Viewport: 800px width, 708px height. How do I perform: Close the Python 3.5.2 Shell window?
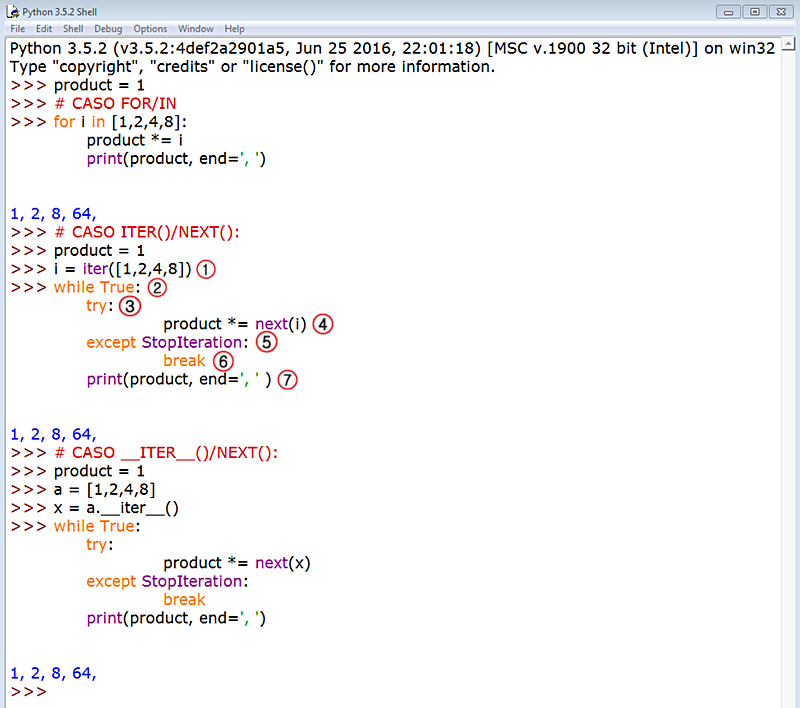coord(781,12)
